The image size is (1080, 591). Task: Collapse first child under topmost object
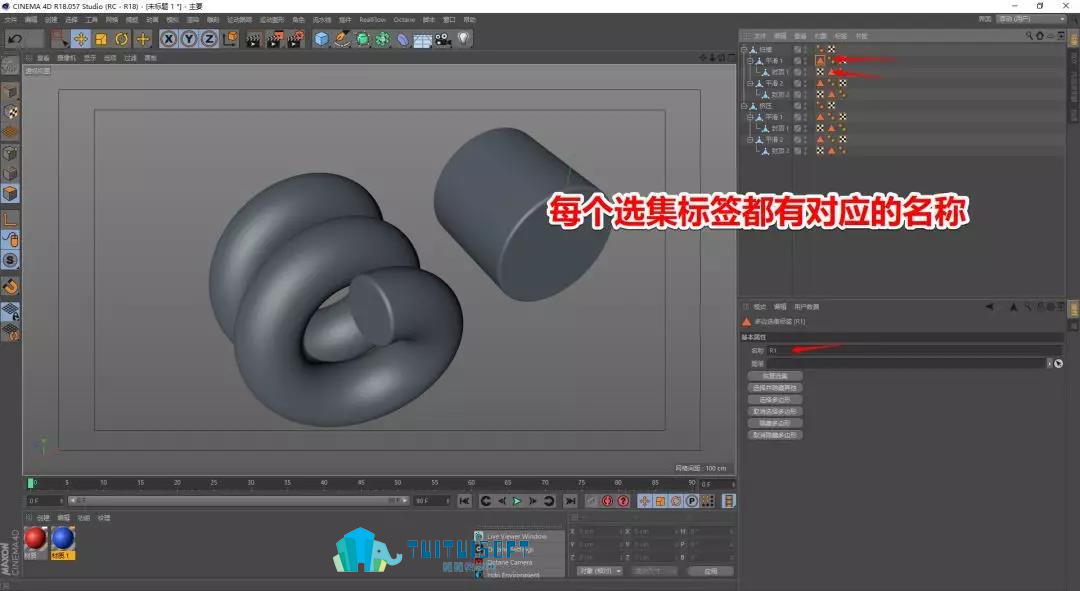750,61
